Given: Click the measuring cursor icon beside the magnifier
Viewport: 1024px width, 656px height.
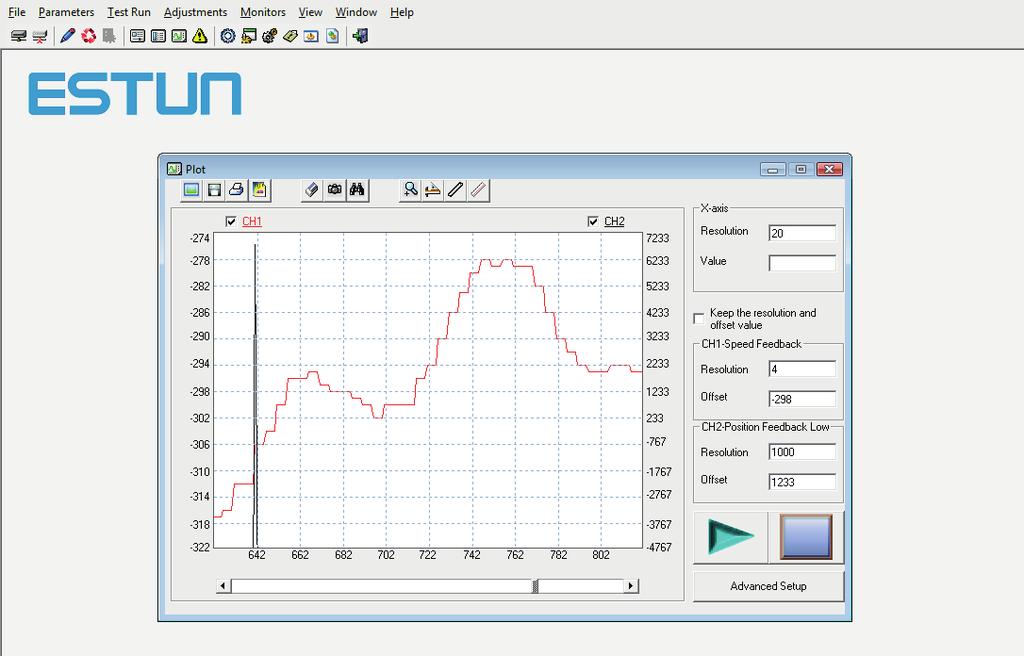Looking at the screenshot, I should (432, 190).
